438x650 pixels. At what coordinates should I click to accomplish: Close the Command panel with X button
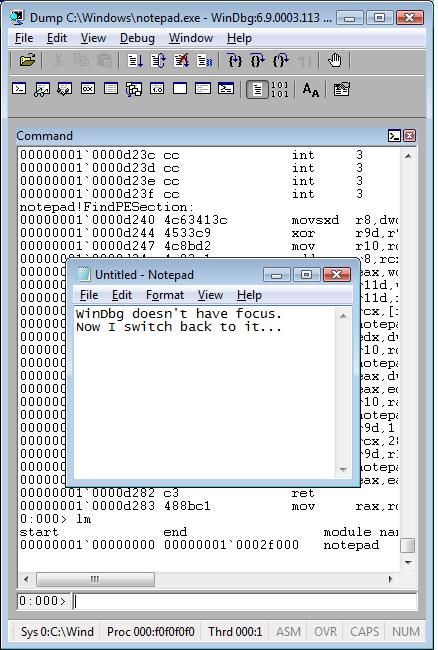tap(409, 136)
